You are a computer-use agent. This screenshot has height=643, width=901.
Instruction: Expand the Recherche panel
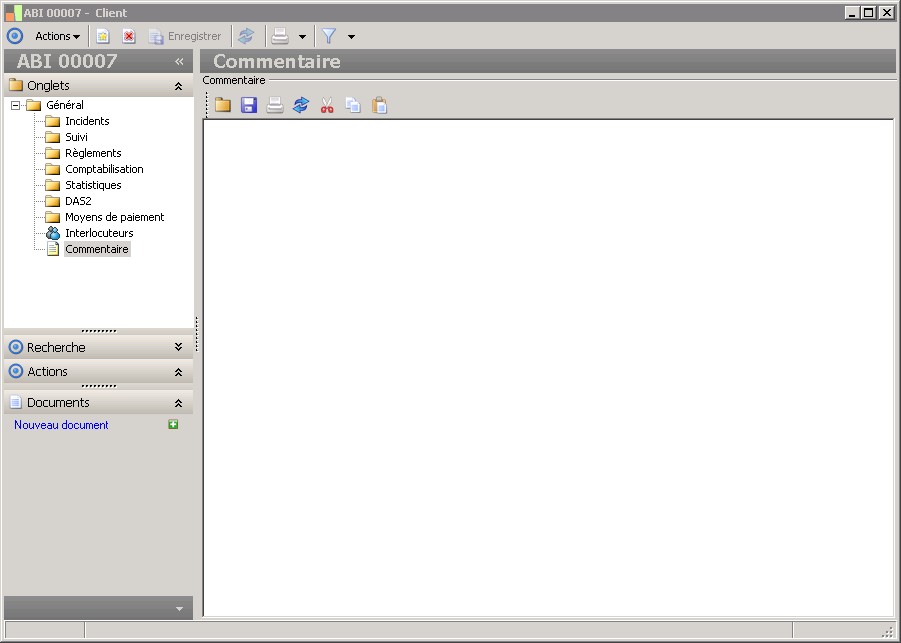178,347
